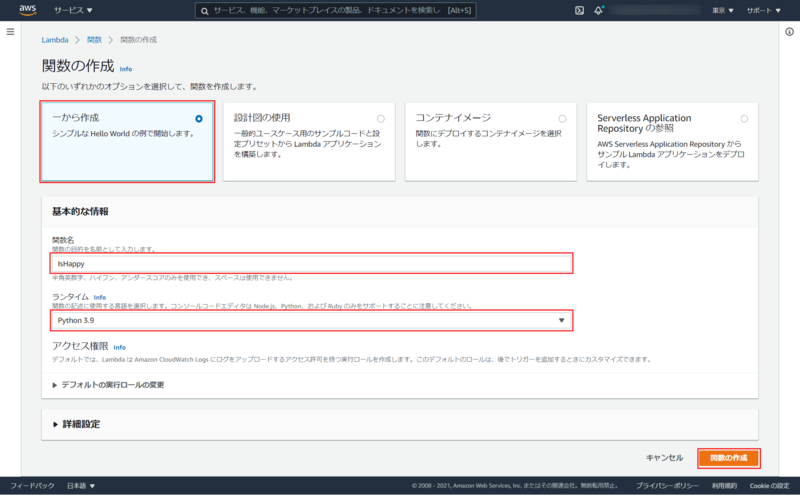Open Info link next to アクセス権限
The image size is (800, 495).
pyautogui.click(x=120, y=347)
